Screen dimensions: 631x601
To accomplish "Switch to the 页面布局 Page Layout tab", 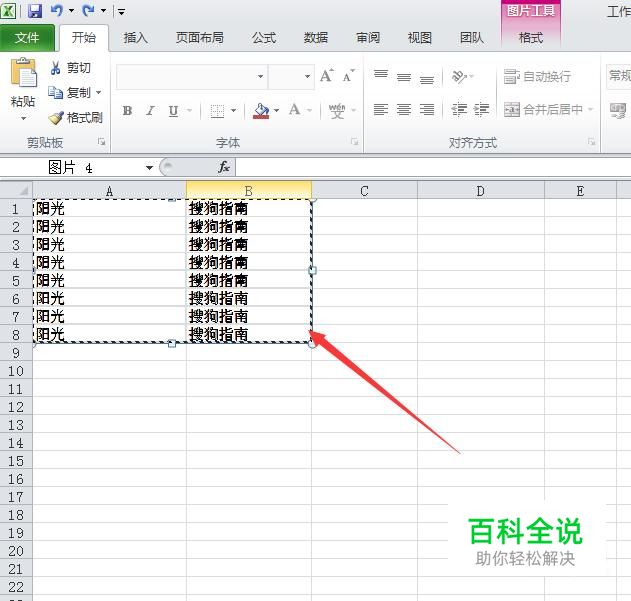I will click(x=200, y=38).
